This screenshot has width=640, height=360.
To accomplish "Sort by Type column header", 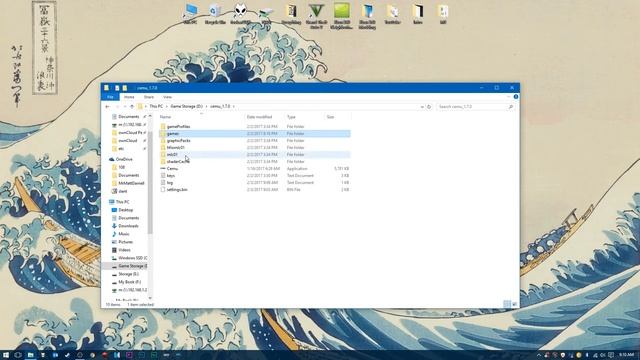I will [x=291, y=117].
